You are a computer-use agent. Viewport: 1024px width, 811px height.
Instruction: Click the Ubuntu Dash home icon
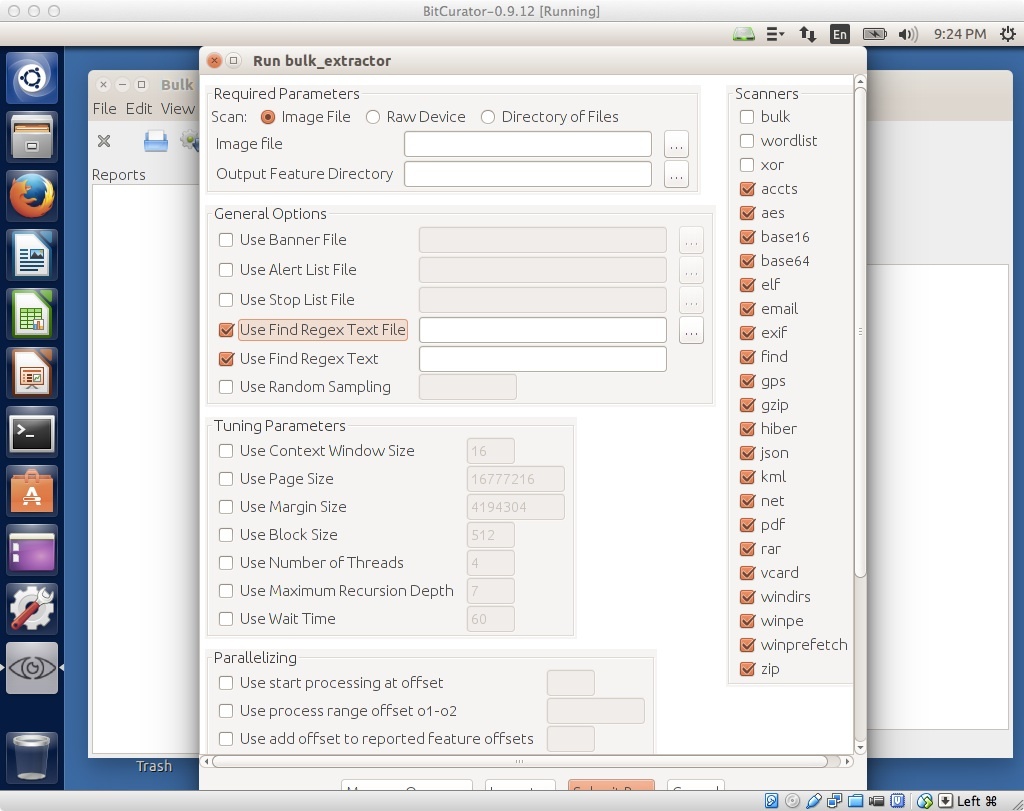point(32,77)
